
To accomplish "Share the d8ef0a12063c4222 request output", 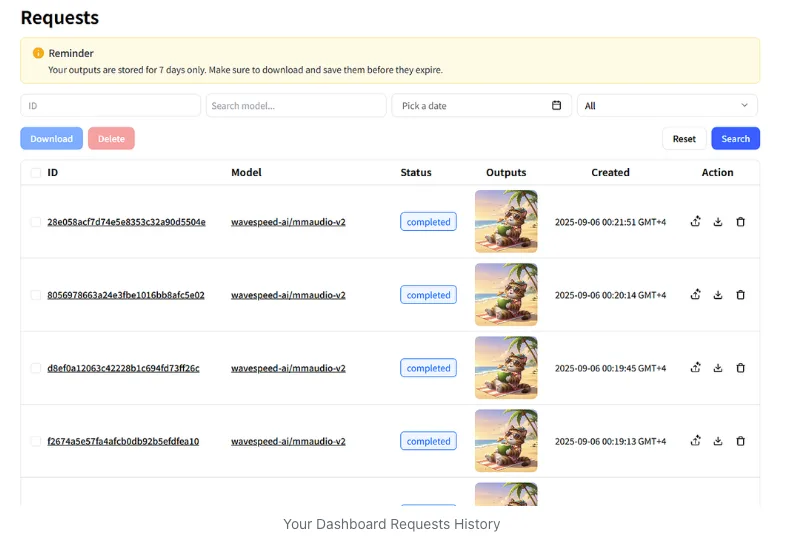I will tap(695, 368).
